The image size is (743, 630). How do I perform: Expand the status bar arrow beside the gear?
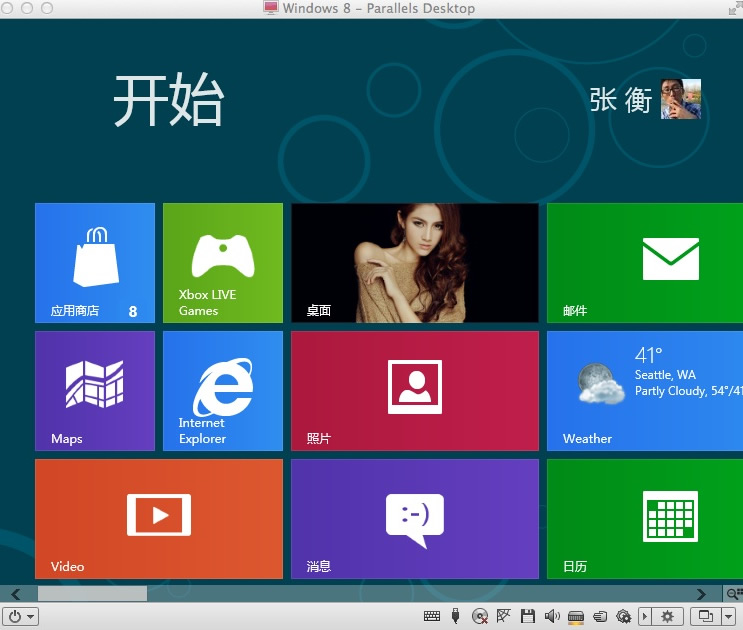(x=644, y=617)
